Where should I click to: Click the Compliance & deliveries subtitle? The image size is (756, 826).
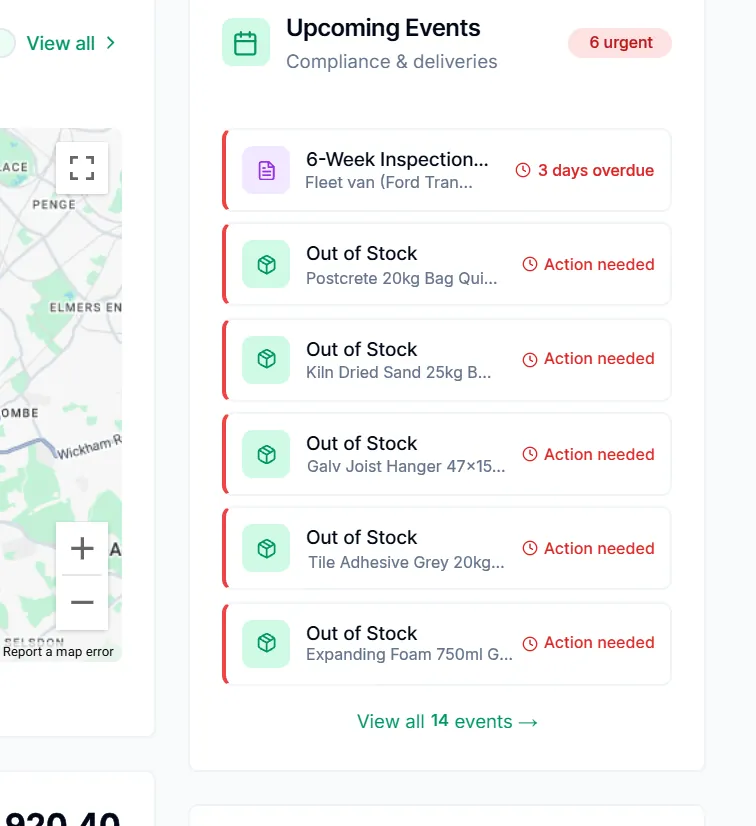coord(391,62)
